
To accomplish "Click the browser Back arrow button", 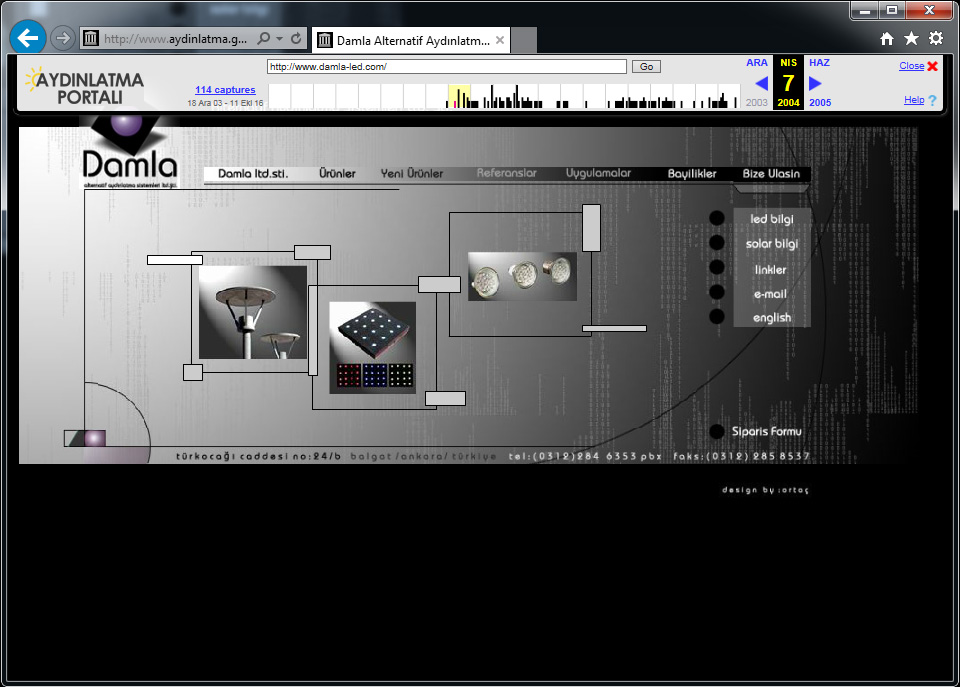I will (28, 38).
